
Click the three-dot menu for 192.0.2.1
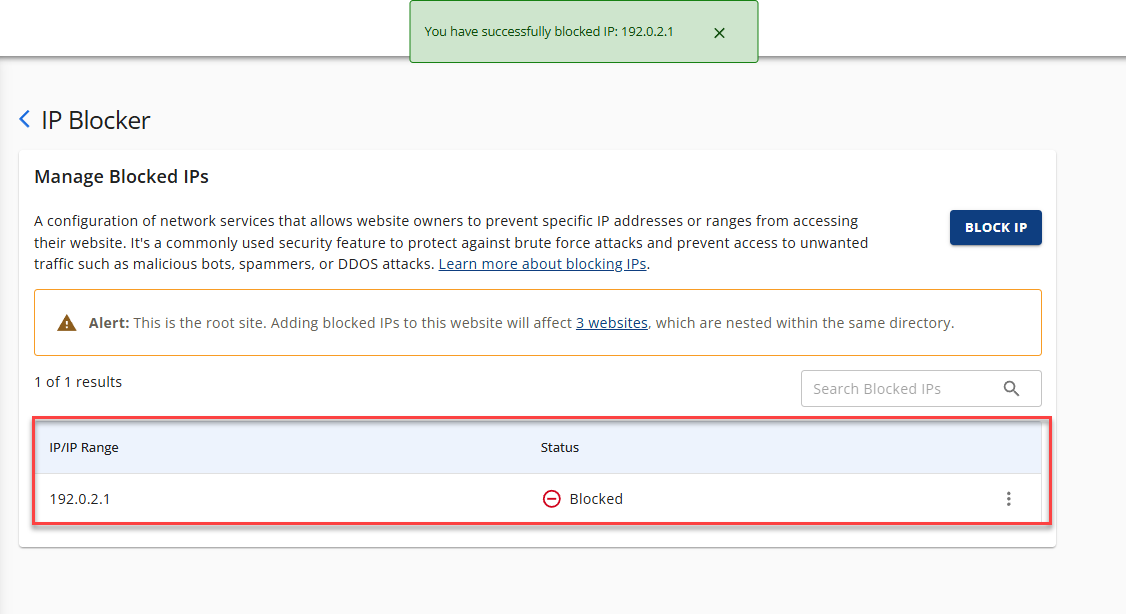1009,498
